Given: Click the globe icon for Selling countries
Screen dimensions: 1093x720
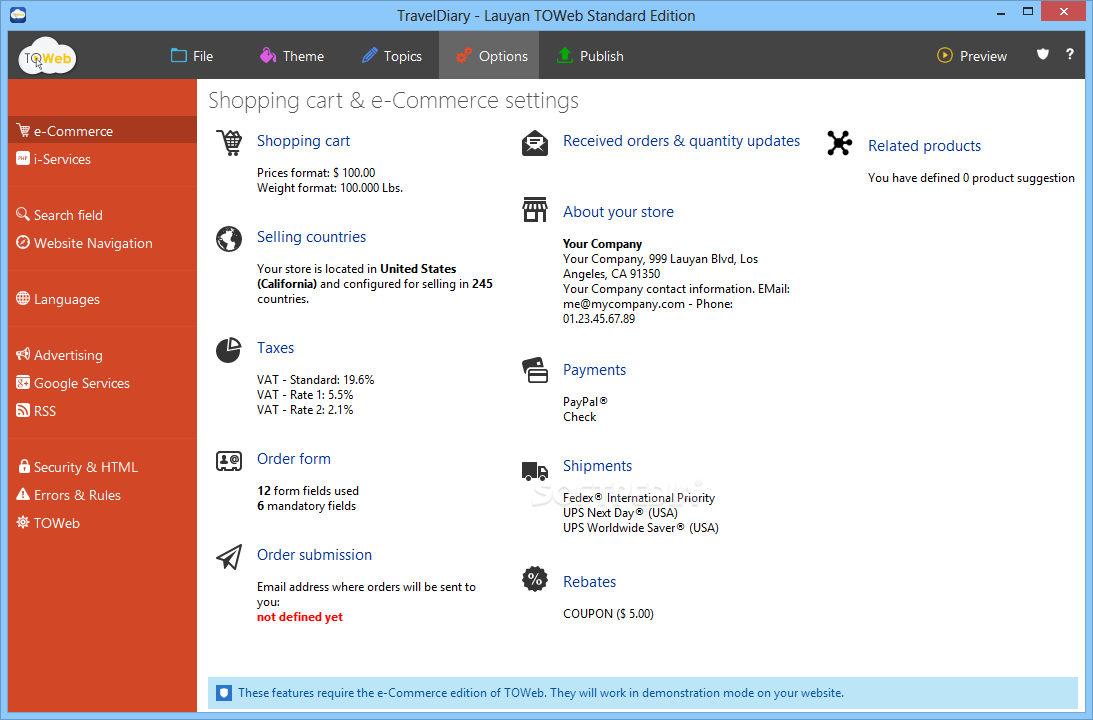Looking at the screenshot, I should [229, 239].
